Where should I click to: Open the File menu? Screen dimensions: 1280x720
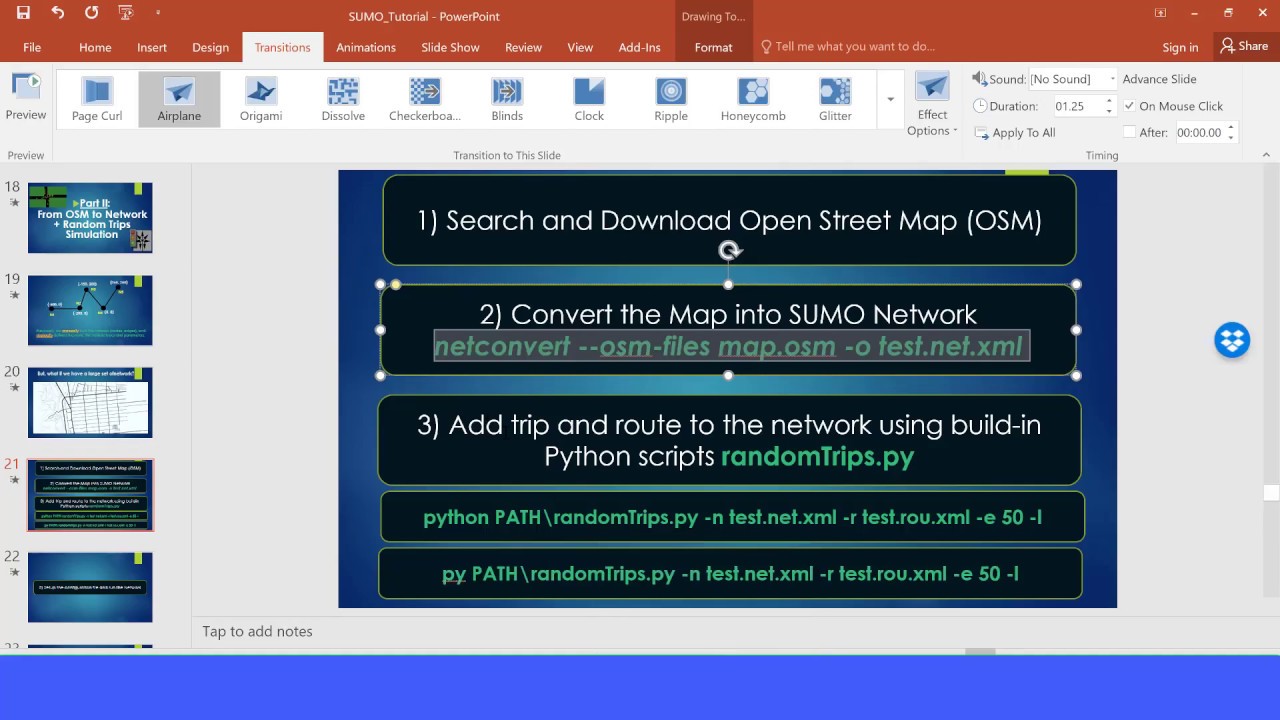pos(32,47)
